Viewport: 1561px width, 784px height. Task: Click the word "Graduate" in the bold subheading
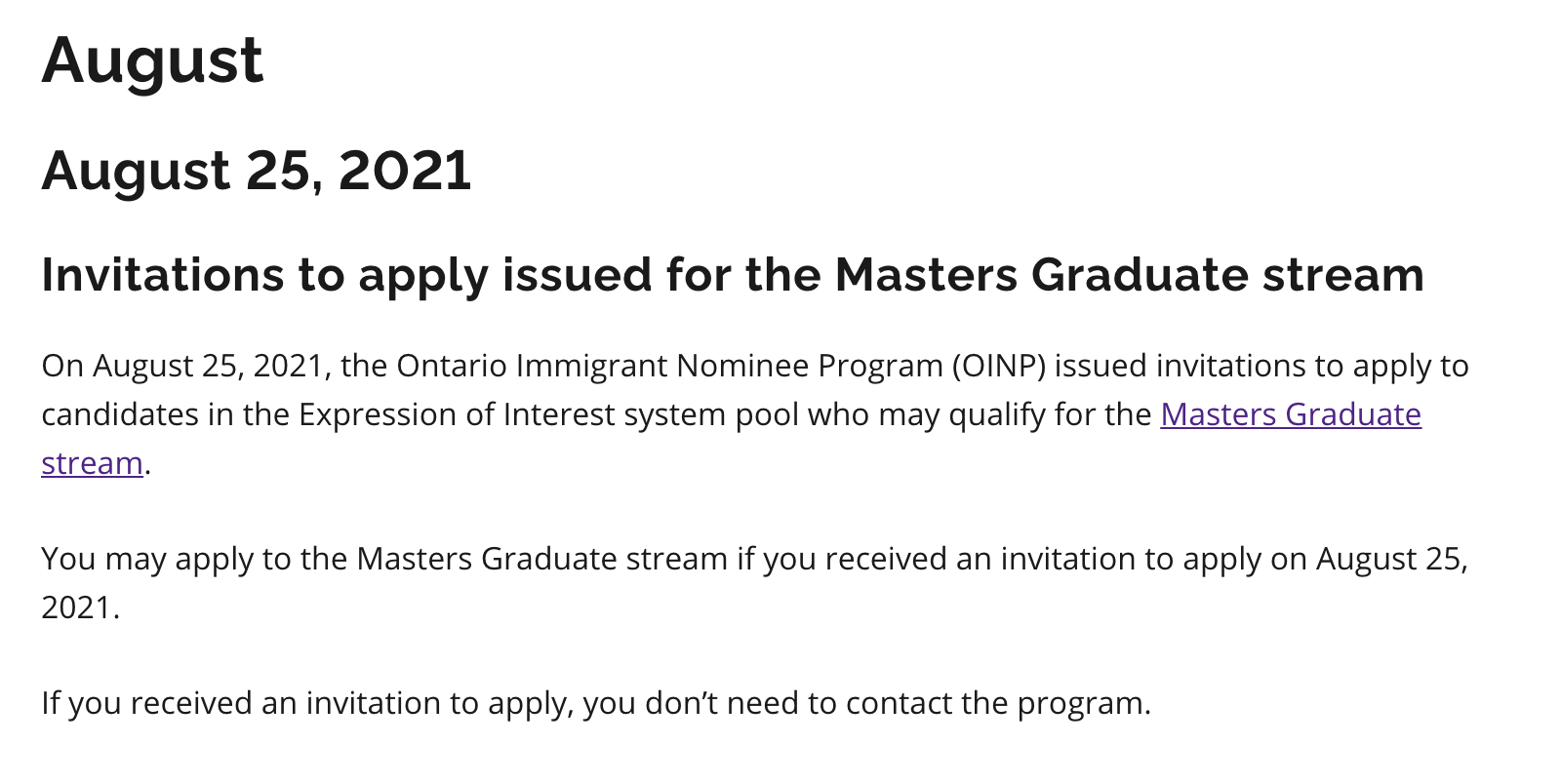point(1139,275)
